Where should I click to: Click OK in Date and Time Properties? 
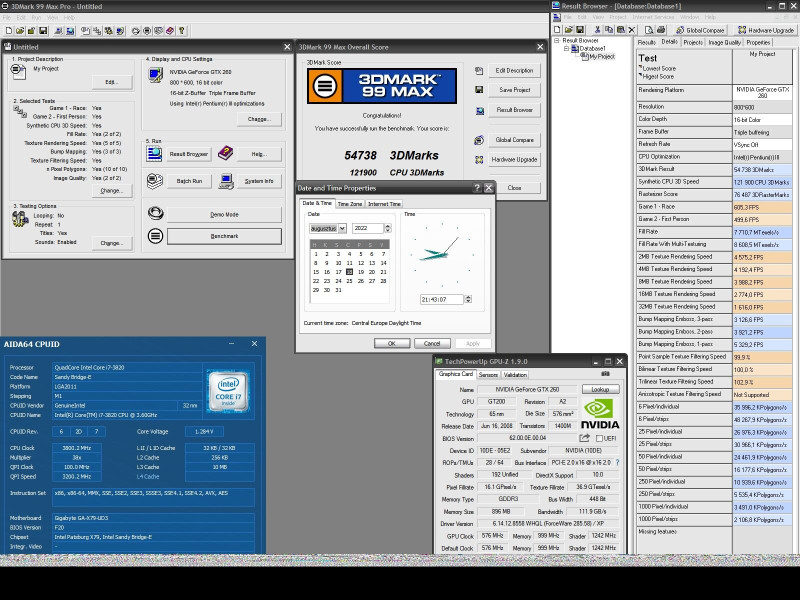[x=392, y=343]
